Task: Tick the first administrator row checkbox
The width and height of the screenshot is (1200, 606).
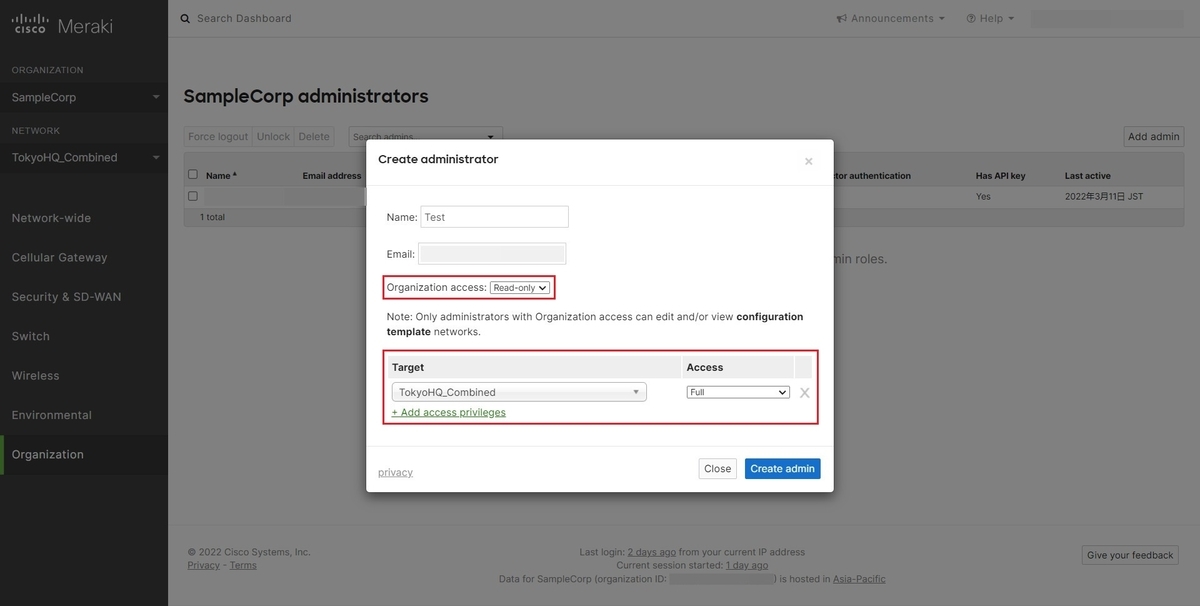Action: point(193,196)
